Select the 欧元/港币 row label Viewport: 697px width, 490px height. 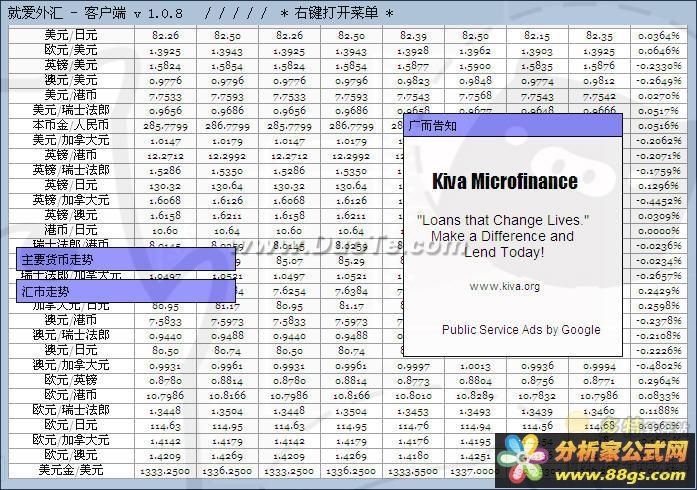pos(71,395)
